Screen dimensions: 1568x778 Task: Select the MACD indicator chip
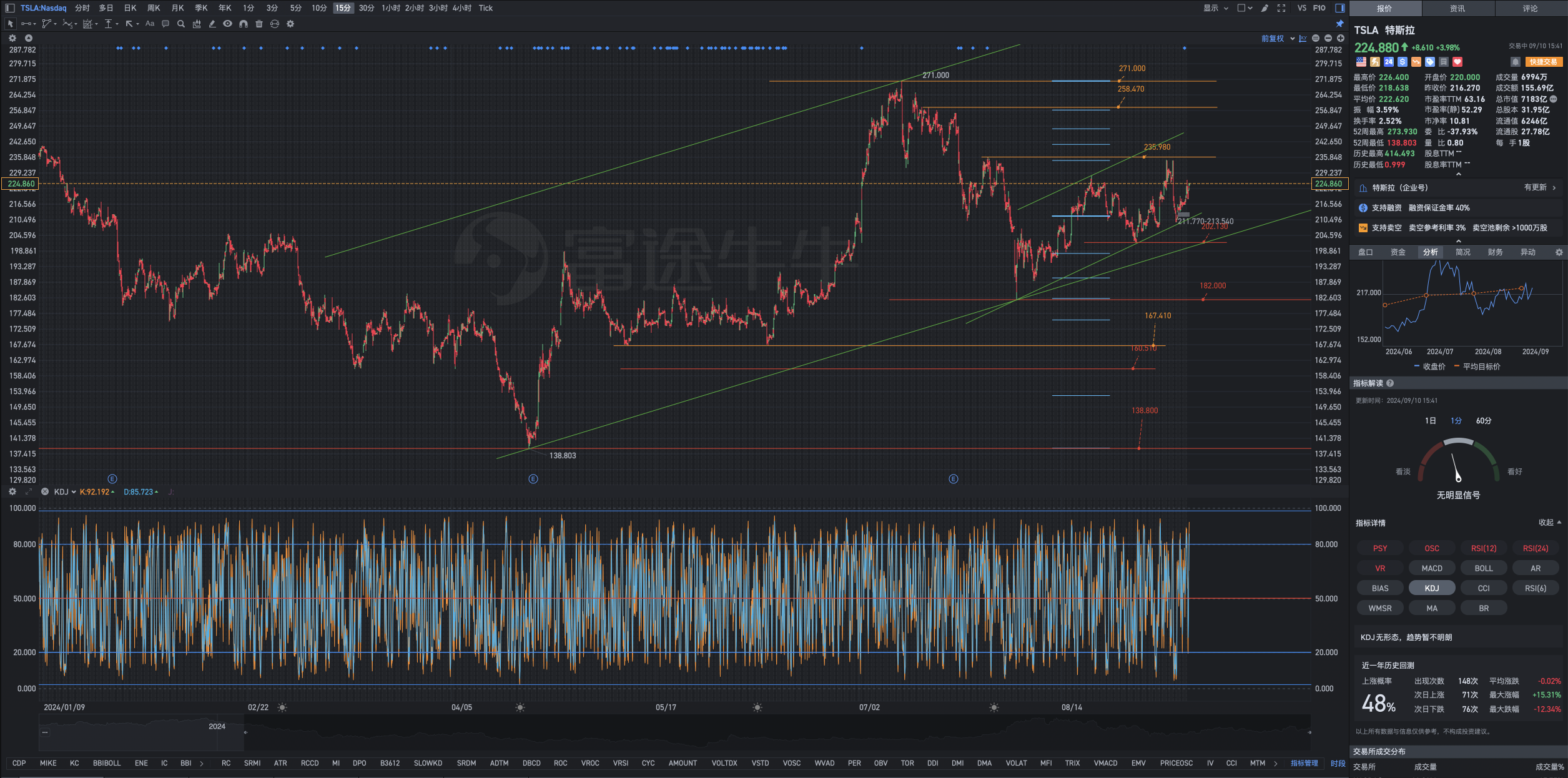[x=1432, y=568]
